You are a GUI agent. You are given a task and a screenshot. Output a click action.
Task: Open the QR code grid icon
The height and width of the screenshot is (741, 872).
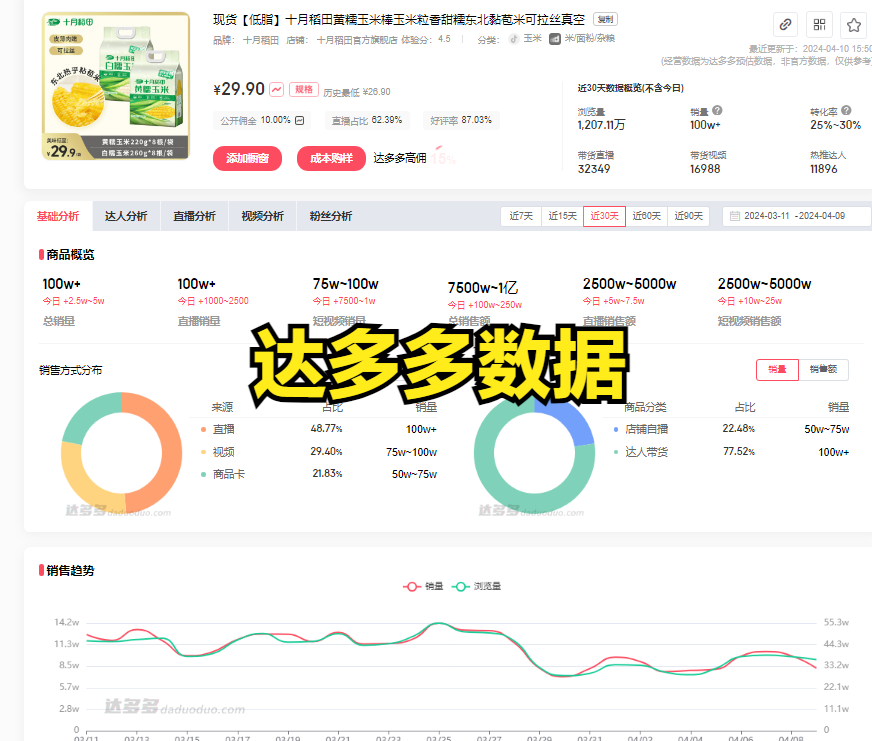(819, 25)
